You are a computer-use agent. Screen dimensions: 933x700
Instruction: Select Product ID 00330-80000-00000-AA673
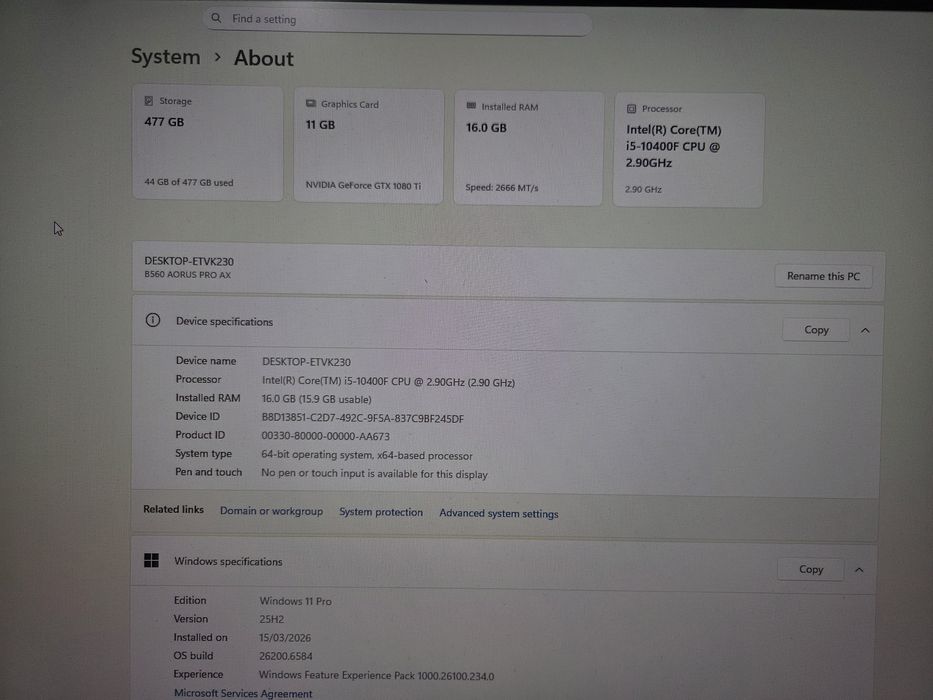(x=325, y=436)
